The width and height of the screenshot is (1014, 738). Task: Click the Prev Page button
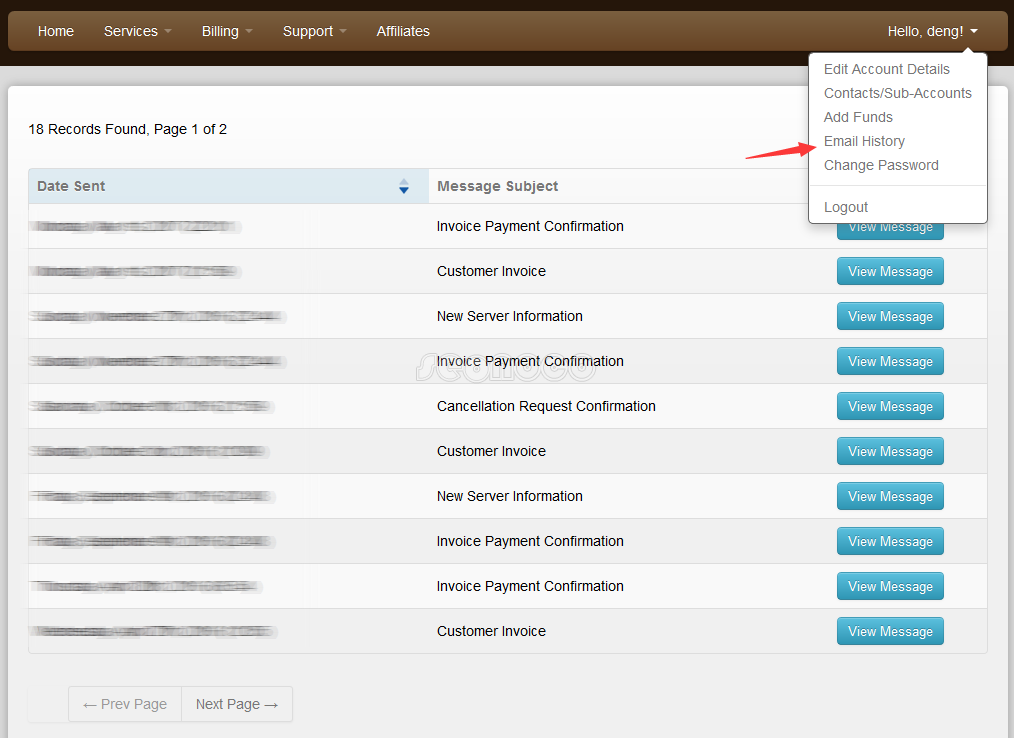[125, 704]
